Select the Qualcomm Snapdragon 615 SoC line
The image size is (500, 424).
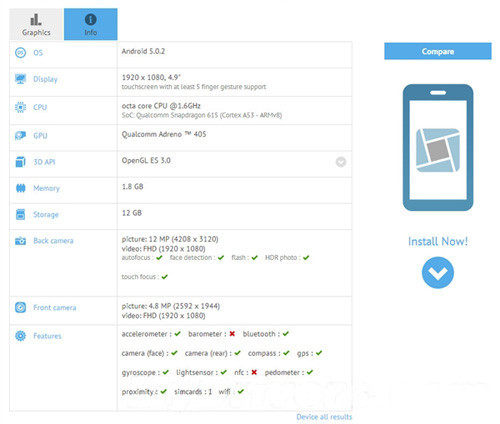(x=202, y=115)
